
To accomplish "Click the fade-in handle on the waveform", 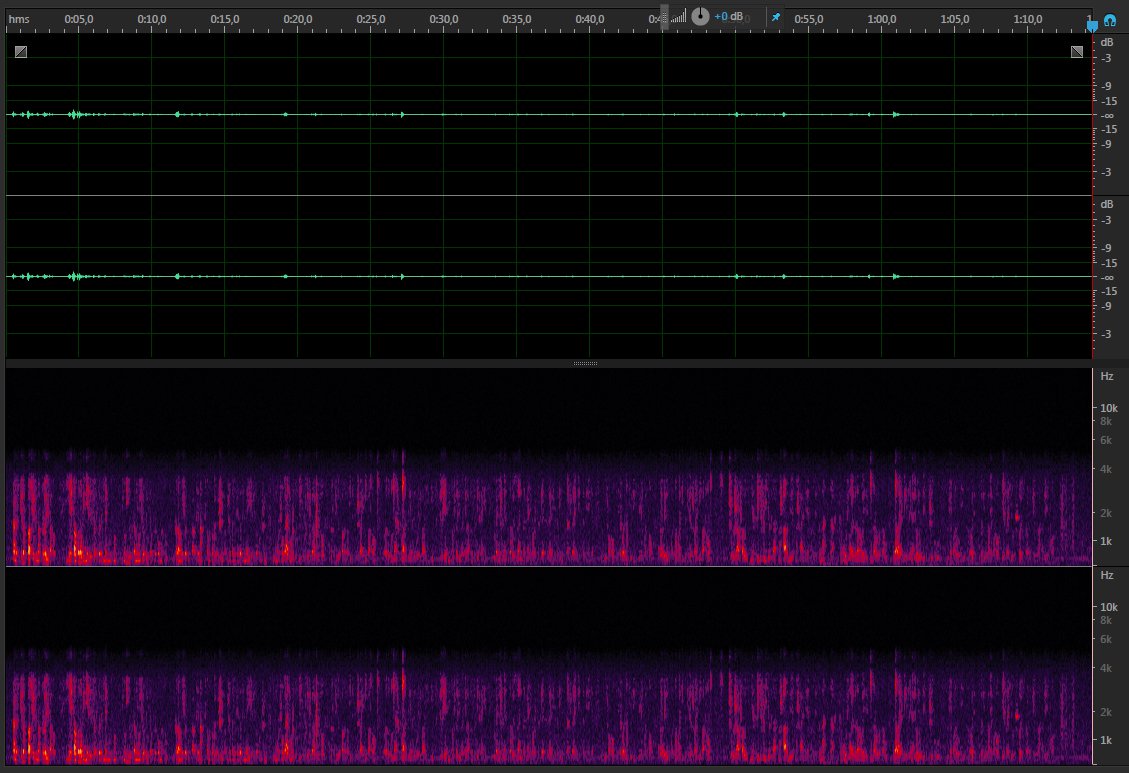I will tap(21, 52).
